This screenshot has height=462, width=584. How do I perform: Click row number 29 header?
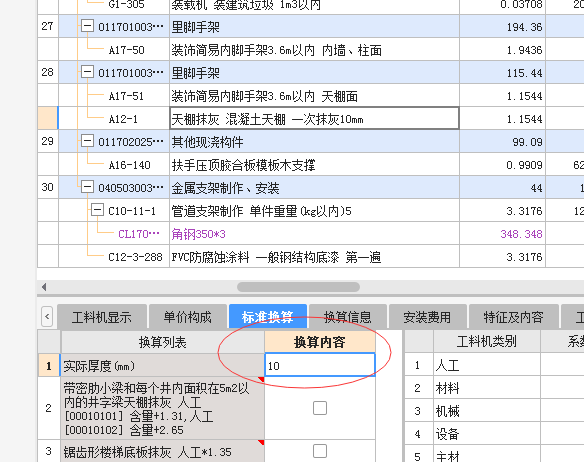(x=48, y=141)
